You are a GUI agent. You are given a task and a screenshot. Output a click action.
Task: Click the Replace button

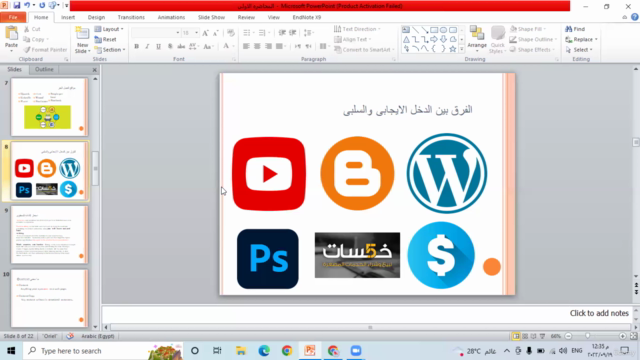click(x=582, y=39)
